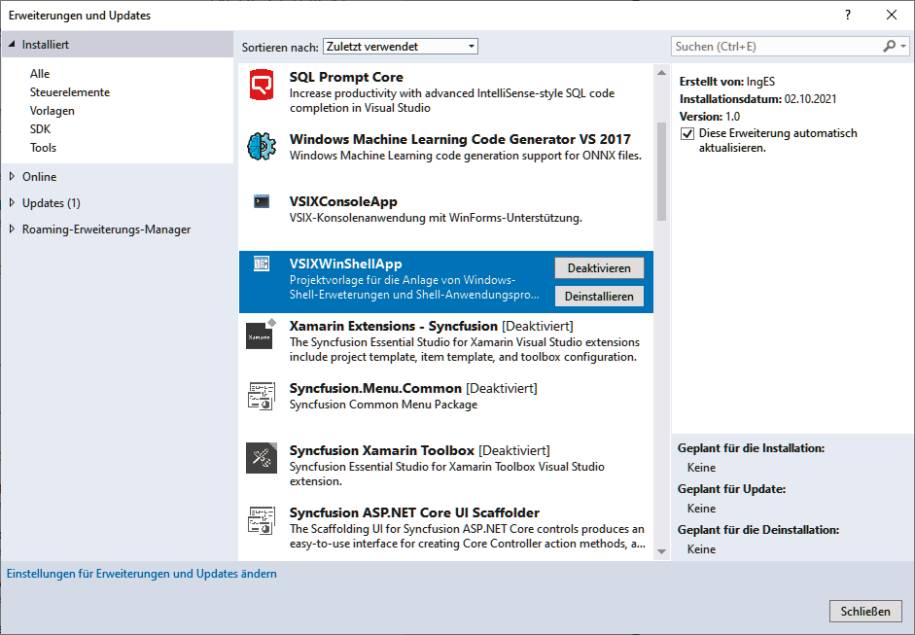Viewport: 915px width, 635px height.
Task: Expand the Roaming-Erweiterungs-Manager node
Action: (x=12, y=229)
